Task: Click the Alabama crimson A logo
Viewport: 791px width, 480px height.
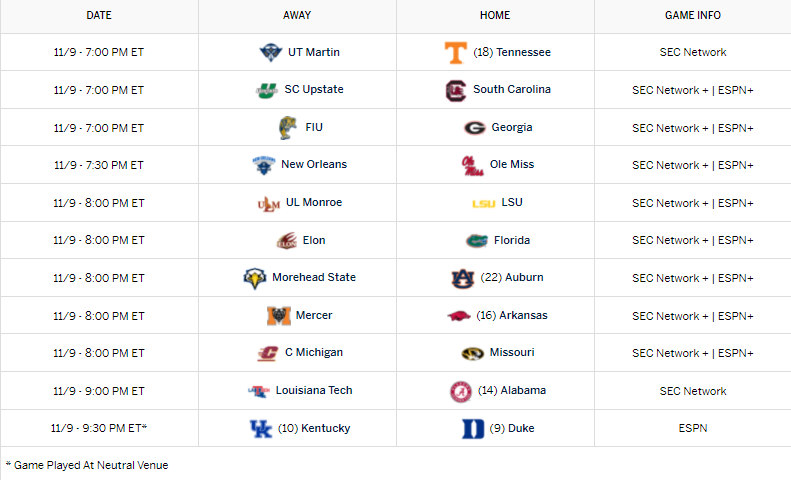Action: (x=461, y=391)
